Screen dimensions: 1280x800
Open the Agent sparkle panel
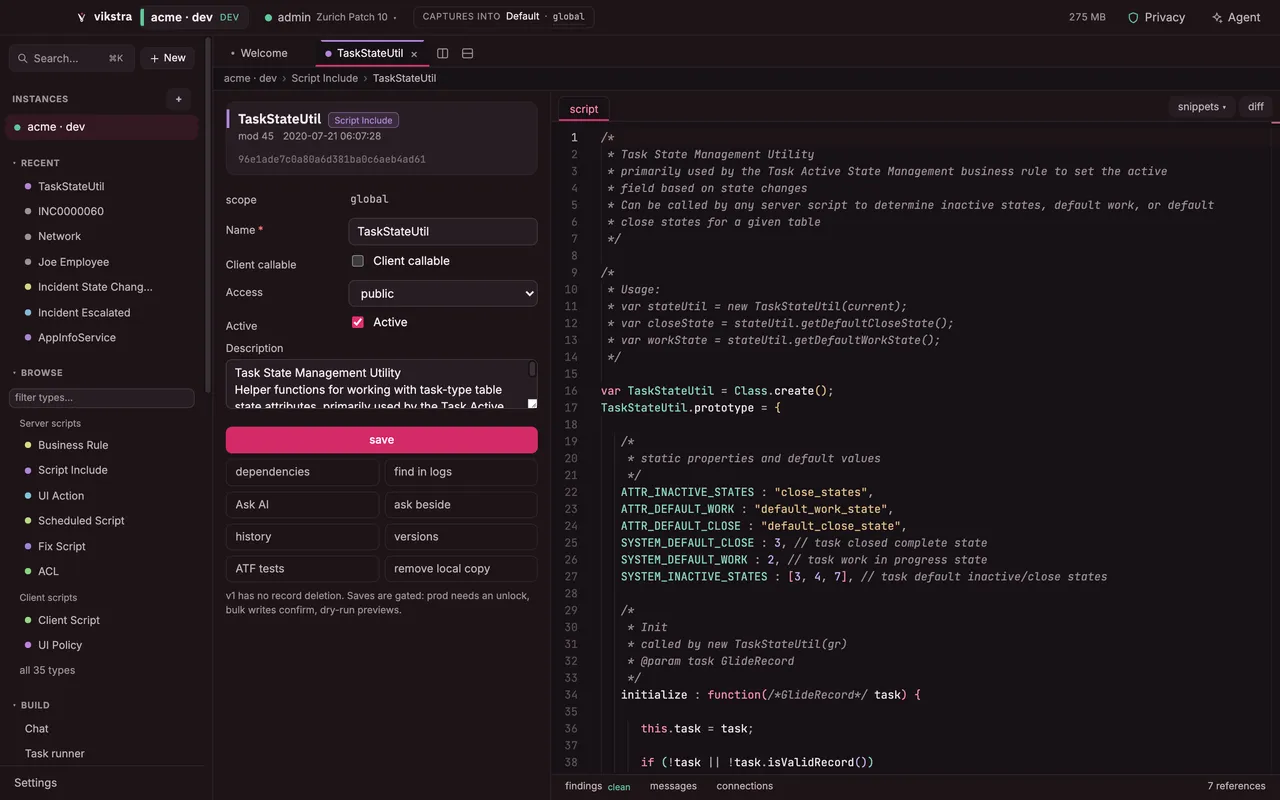pyautogui.click(x=1236, y=17)
